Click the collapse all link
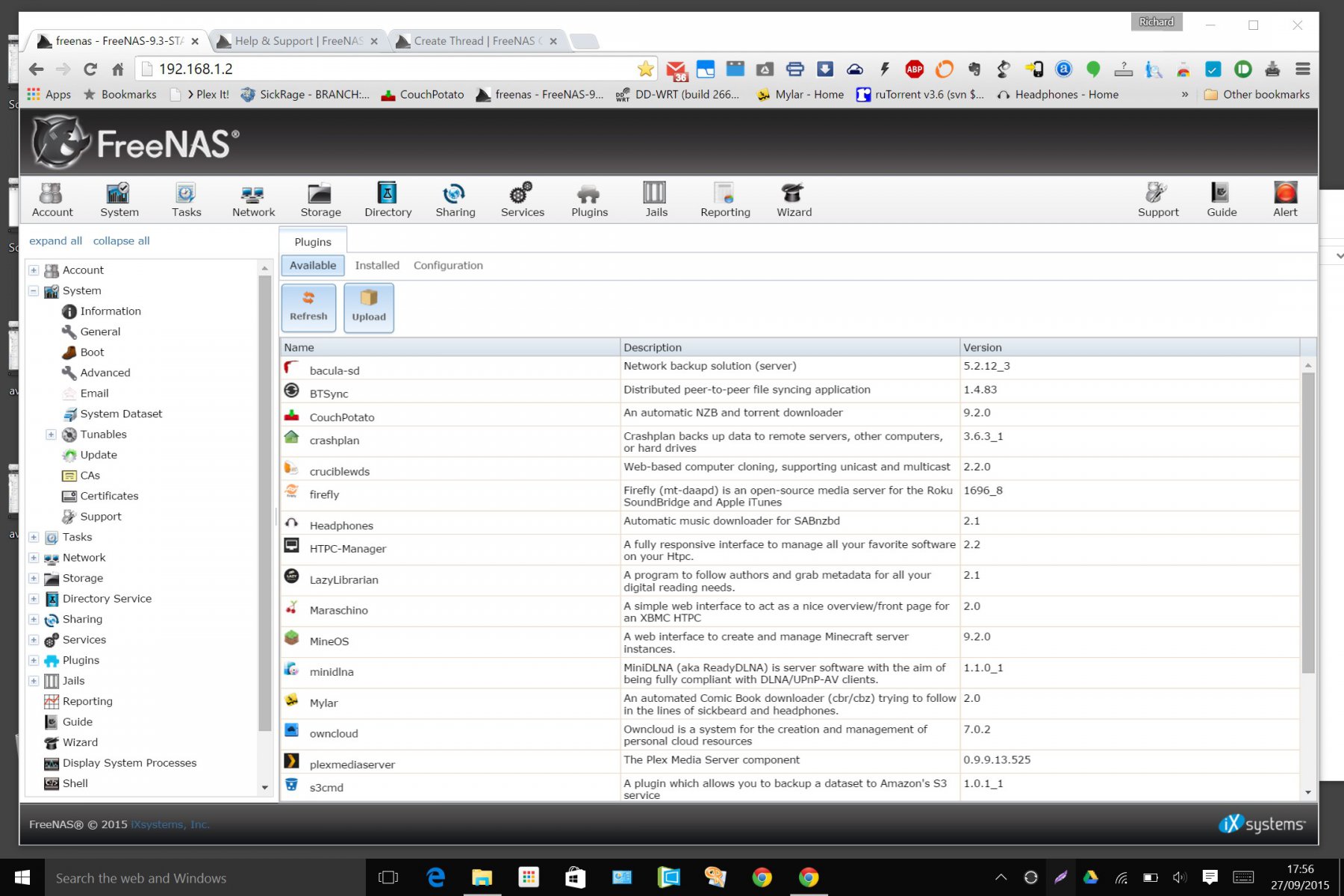This screenshot has width=1344, height=896. coord(121,240)
